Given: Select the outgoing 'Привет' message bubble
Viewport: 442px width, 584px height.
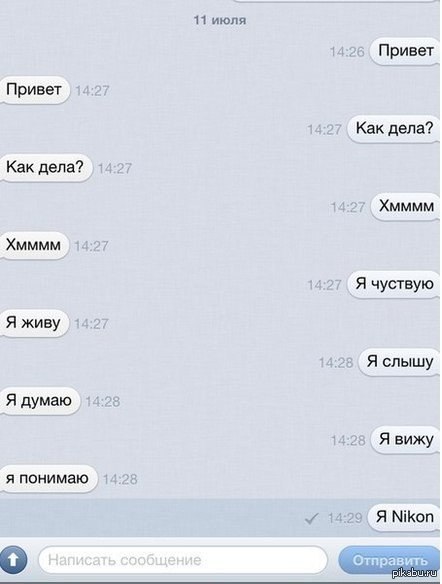Looking at the screenshot, I should click(406, 51).
